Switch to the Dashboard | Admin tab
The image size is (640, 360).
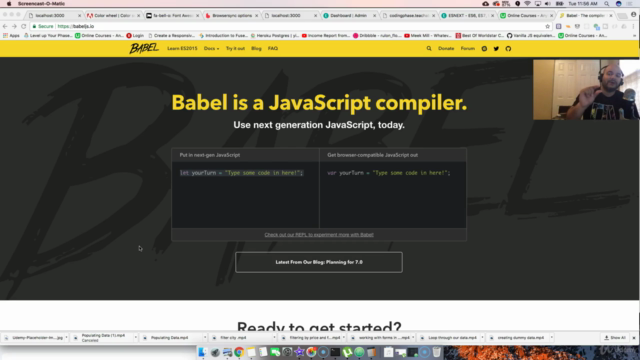[x=349, y=16]
